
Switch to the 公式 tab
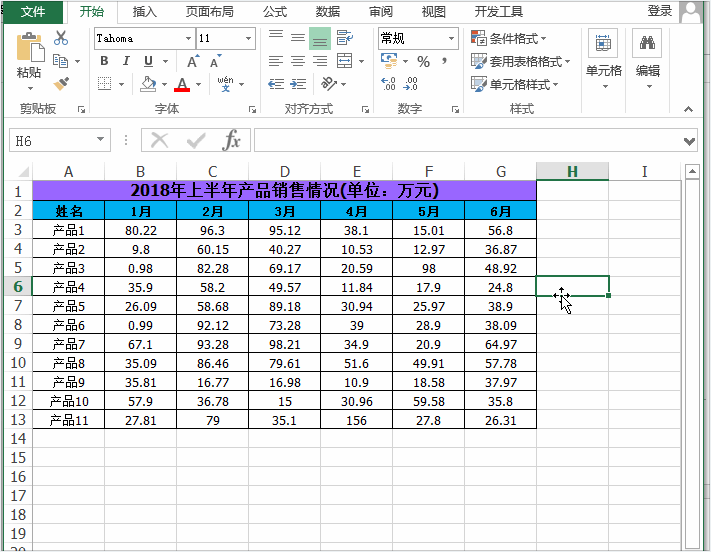pyautogui.click(x=275, y=11)
